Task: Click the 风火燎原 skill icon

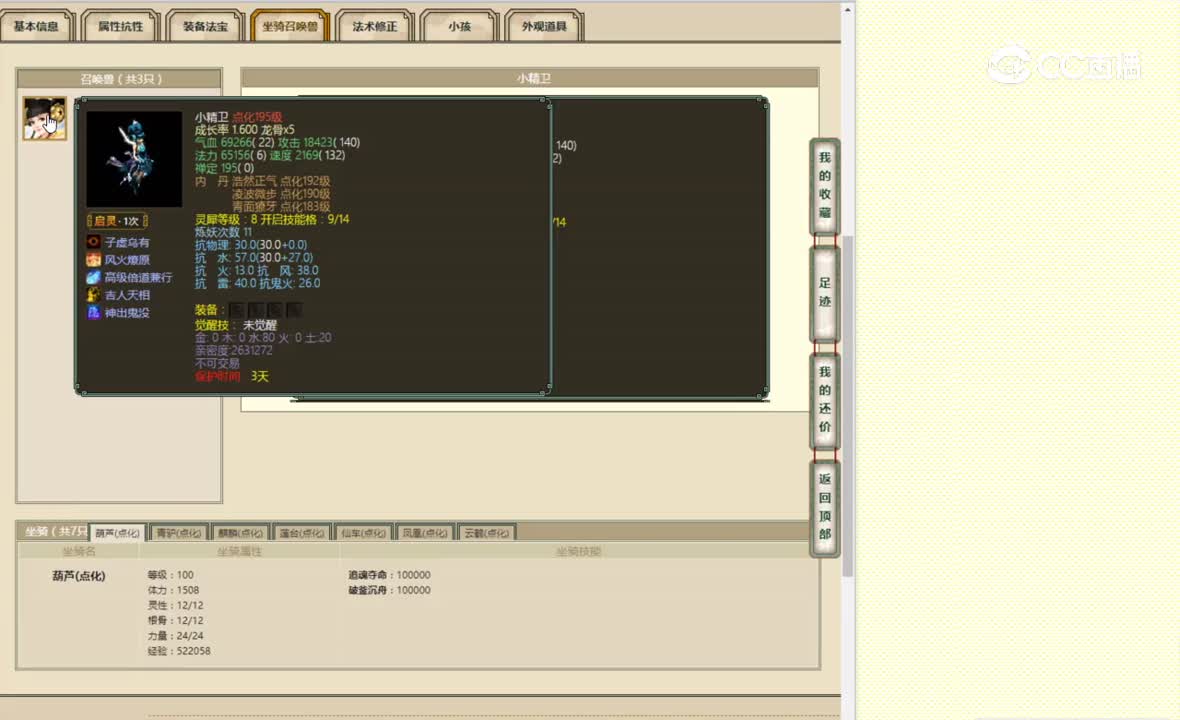Action: coord(93,260)
